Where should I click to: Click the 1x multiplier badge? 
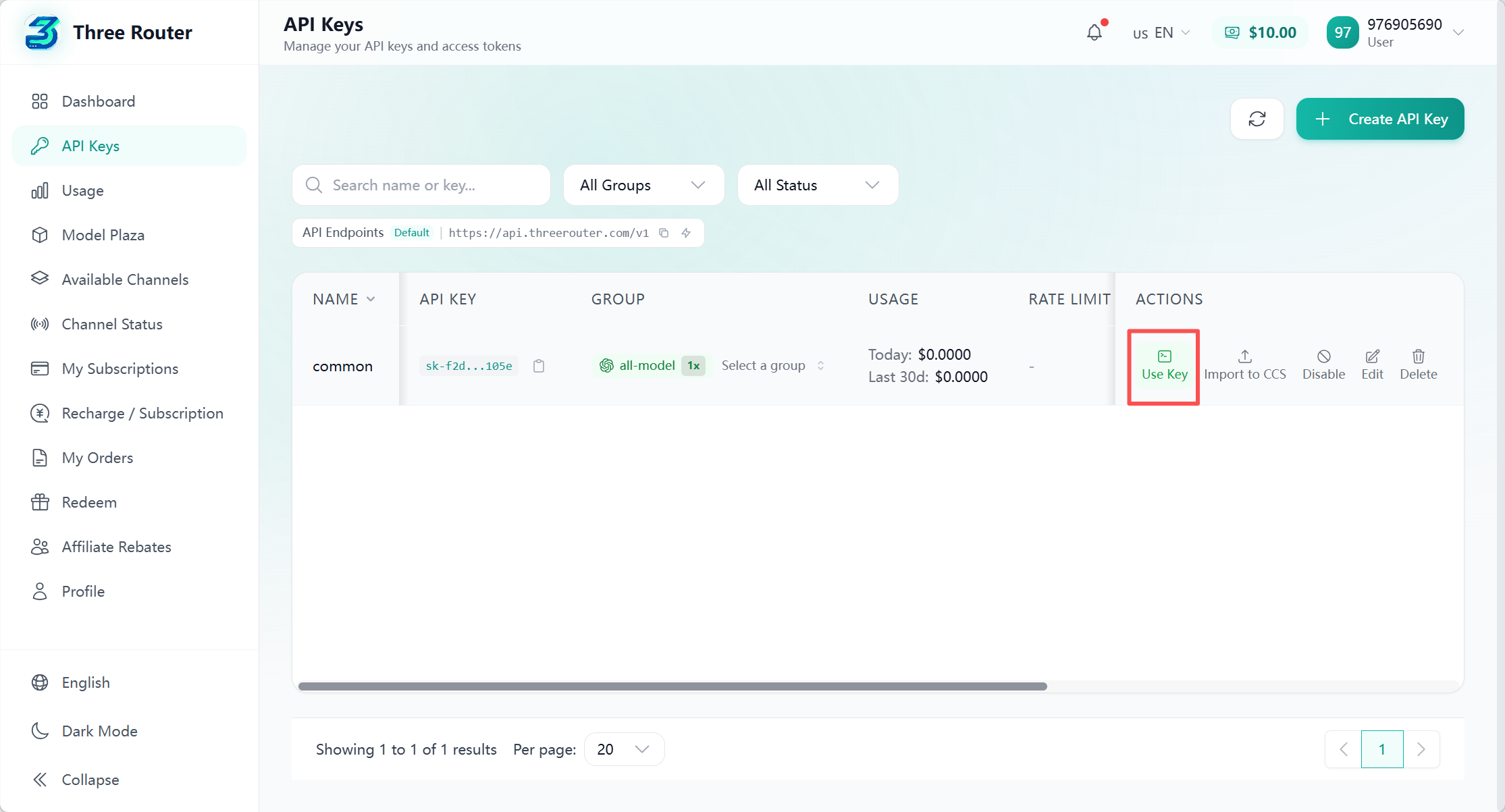[x=693, y=366]
